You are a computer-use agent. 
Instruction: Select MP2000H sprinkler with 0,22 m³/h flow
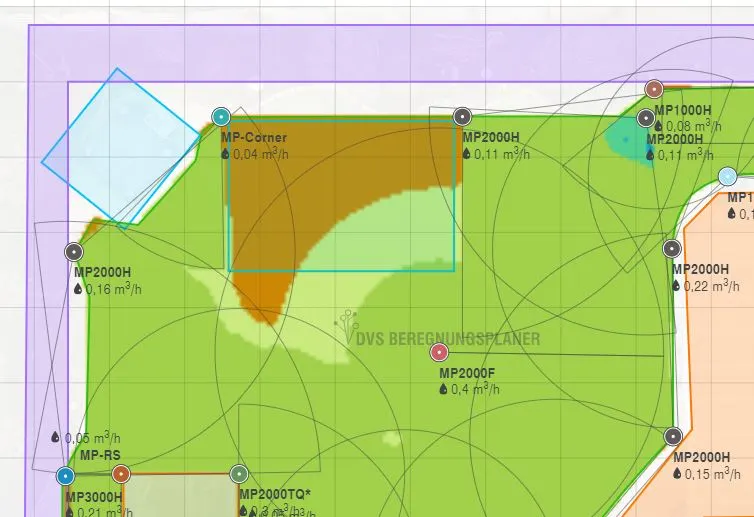pyautogui.click(x=672, y=249)
